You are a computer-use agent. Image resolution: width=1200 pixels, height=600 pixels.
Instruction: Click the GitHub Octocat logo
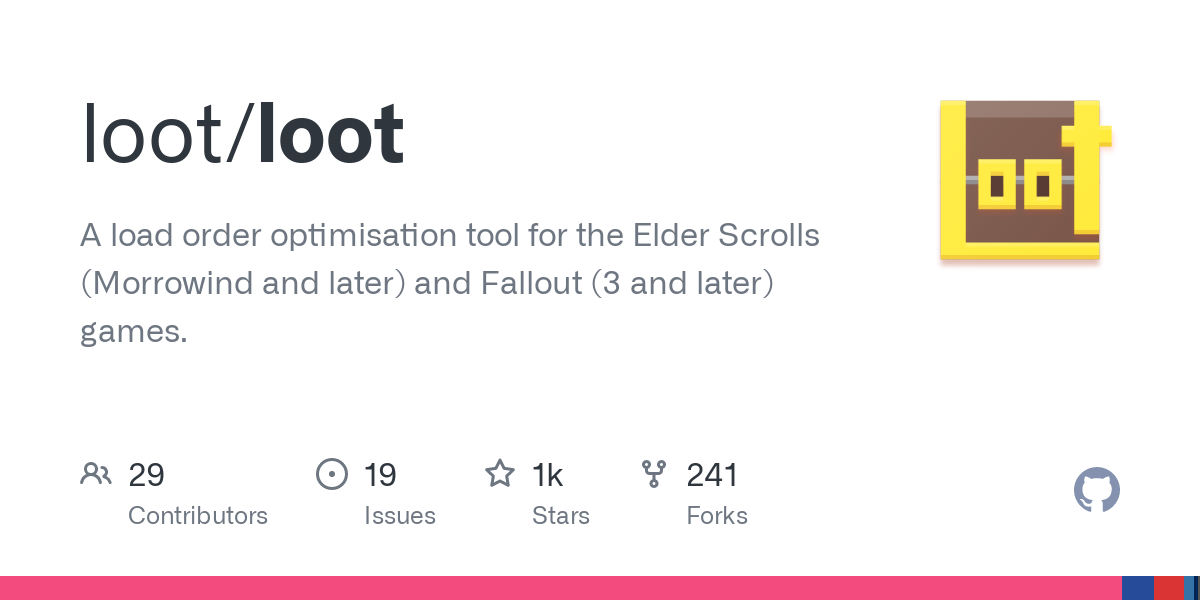tap(1097, 491)
